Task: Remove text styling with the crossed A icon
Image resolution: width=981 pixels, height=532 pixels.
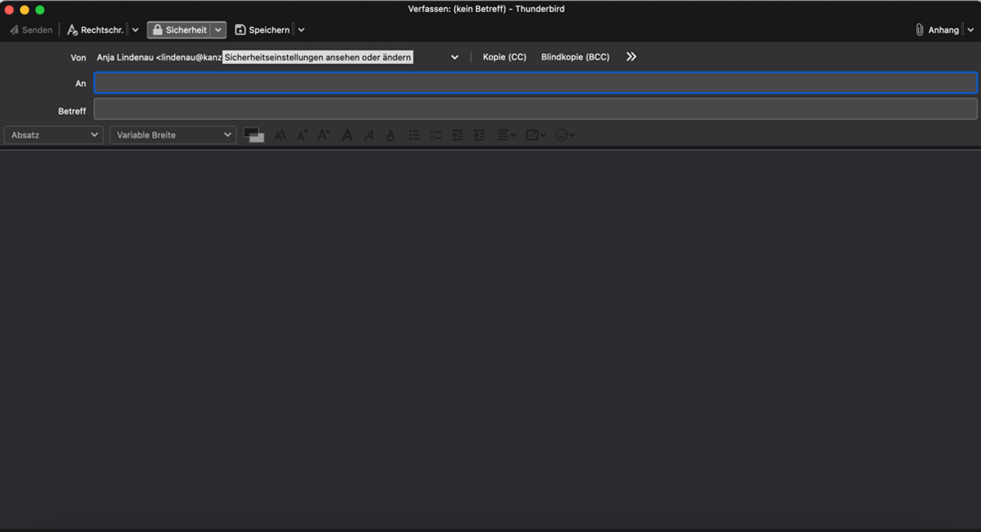Action: [280, 135]
